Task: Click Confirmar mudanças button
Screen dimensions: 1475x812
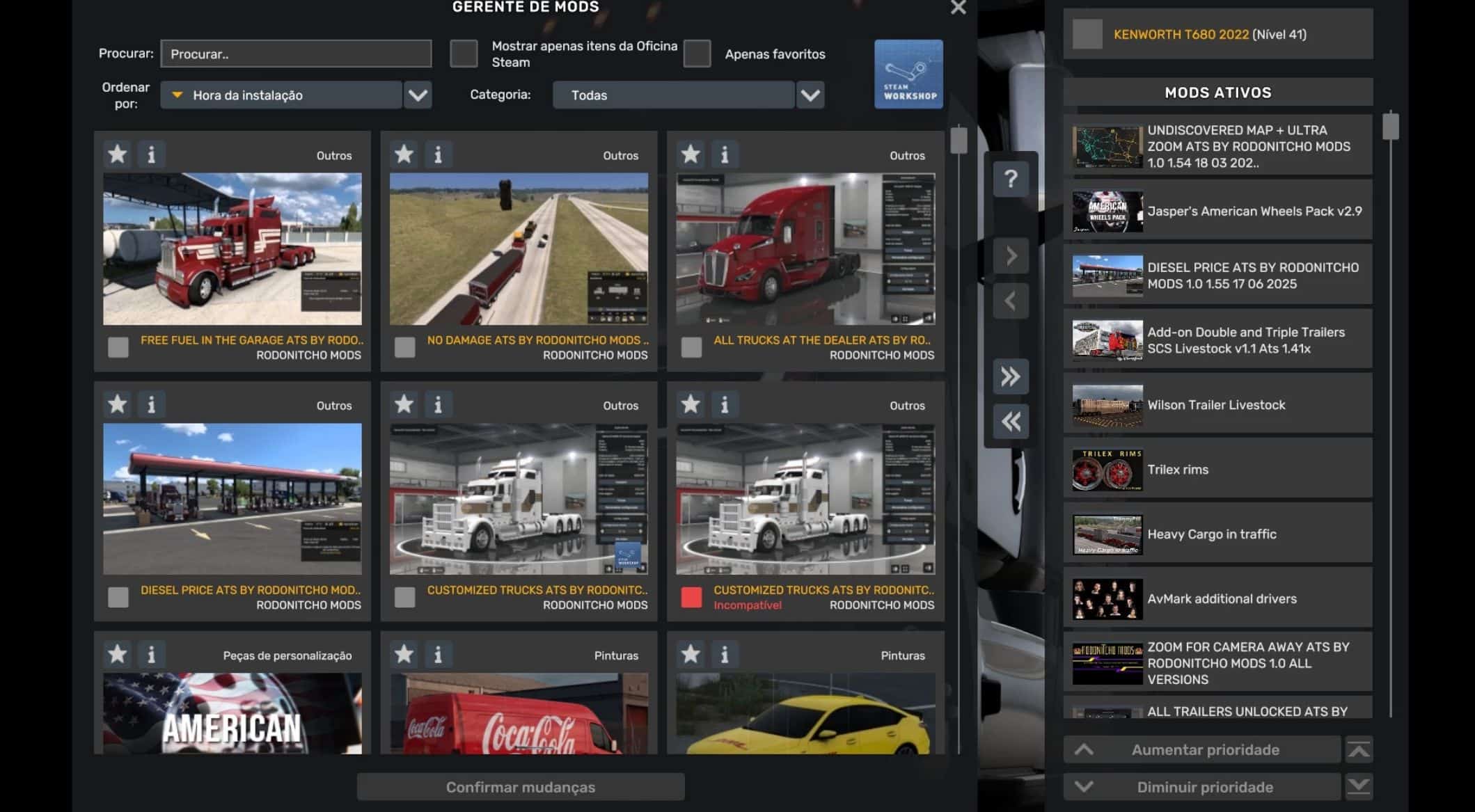Action: click(x=520, y=787)
